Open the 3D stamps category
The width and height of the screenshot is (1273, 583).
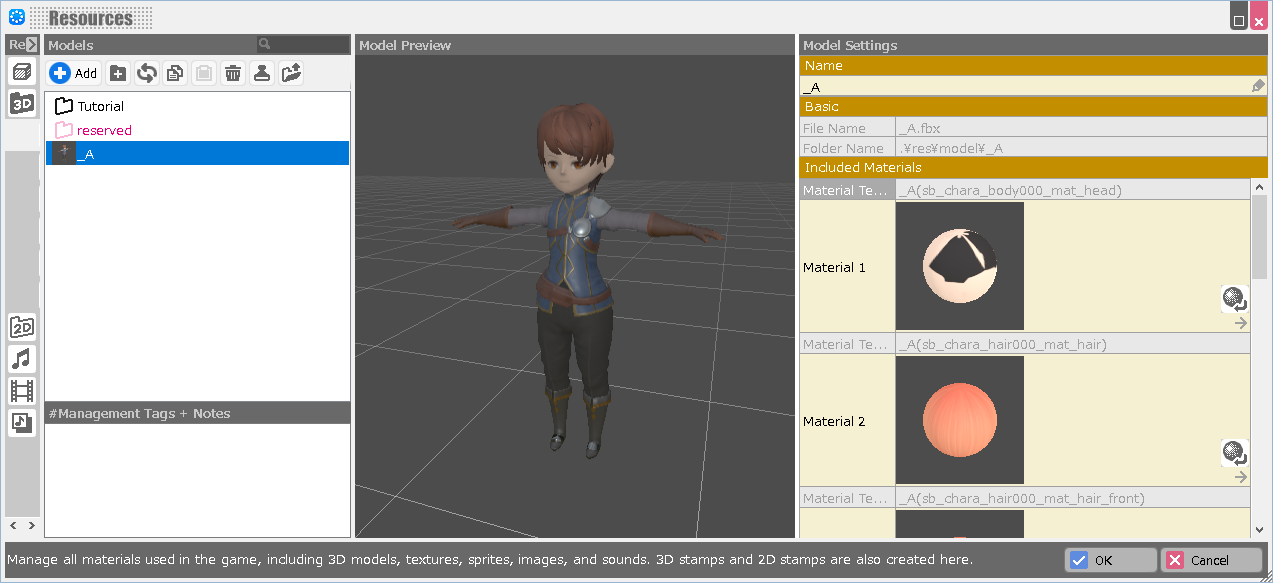tap(22, 103)
